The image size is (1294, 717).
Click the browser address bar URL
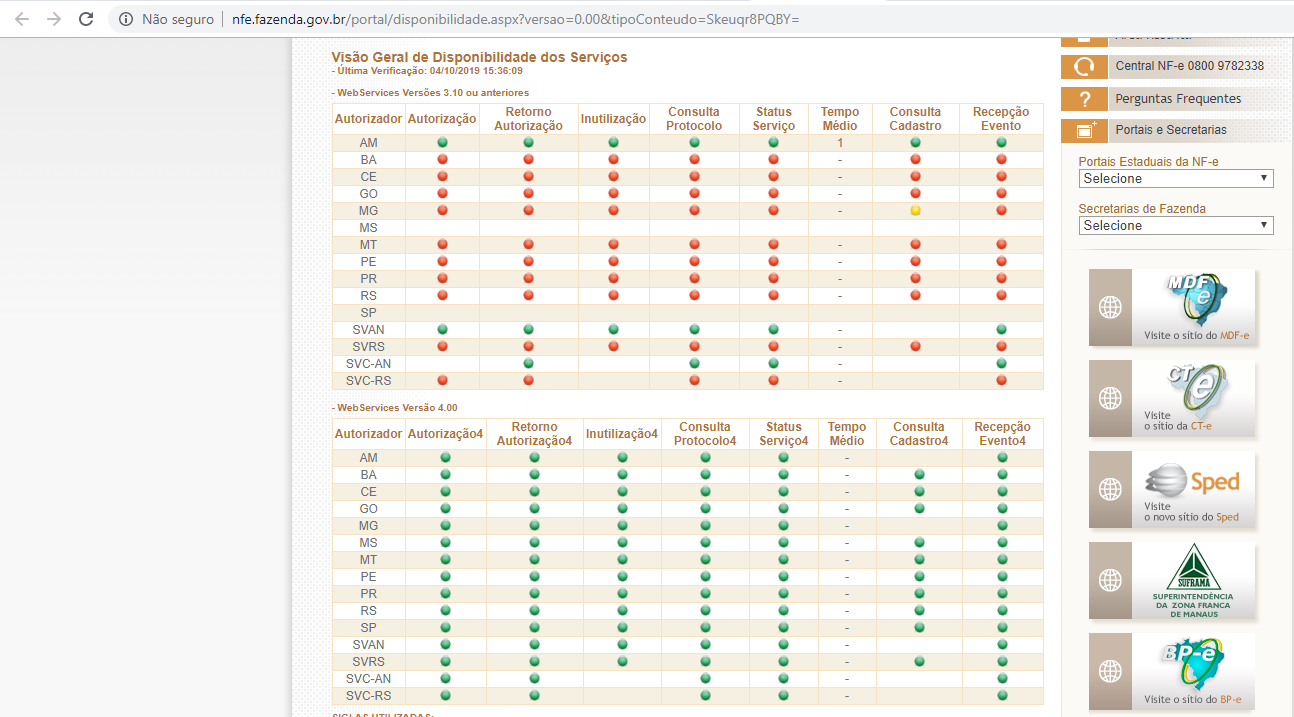[x=515, y=19]
